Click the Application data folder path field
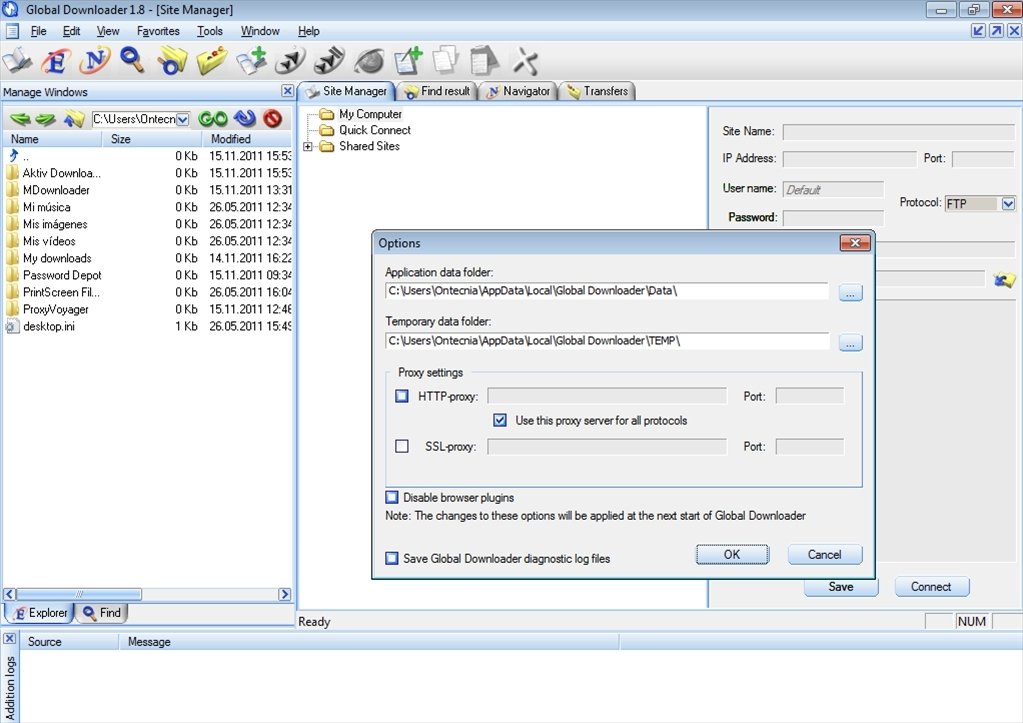This screenshot has height=723, width=1023. click(x=607, y=291)
